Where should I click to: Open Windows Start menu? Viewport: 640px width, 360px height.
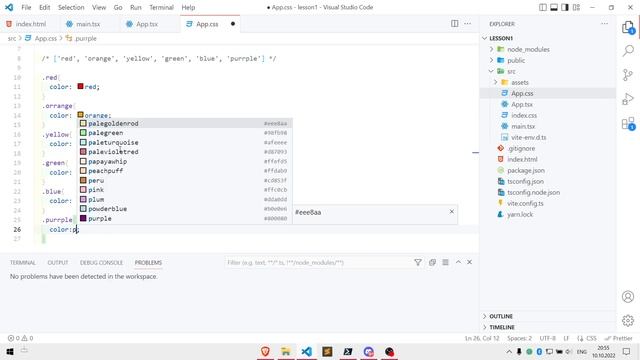pyautogui.click(x=10, y=351)
